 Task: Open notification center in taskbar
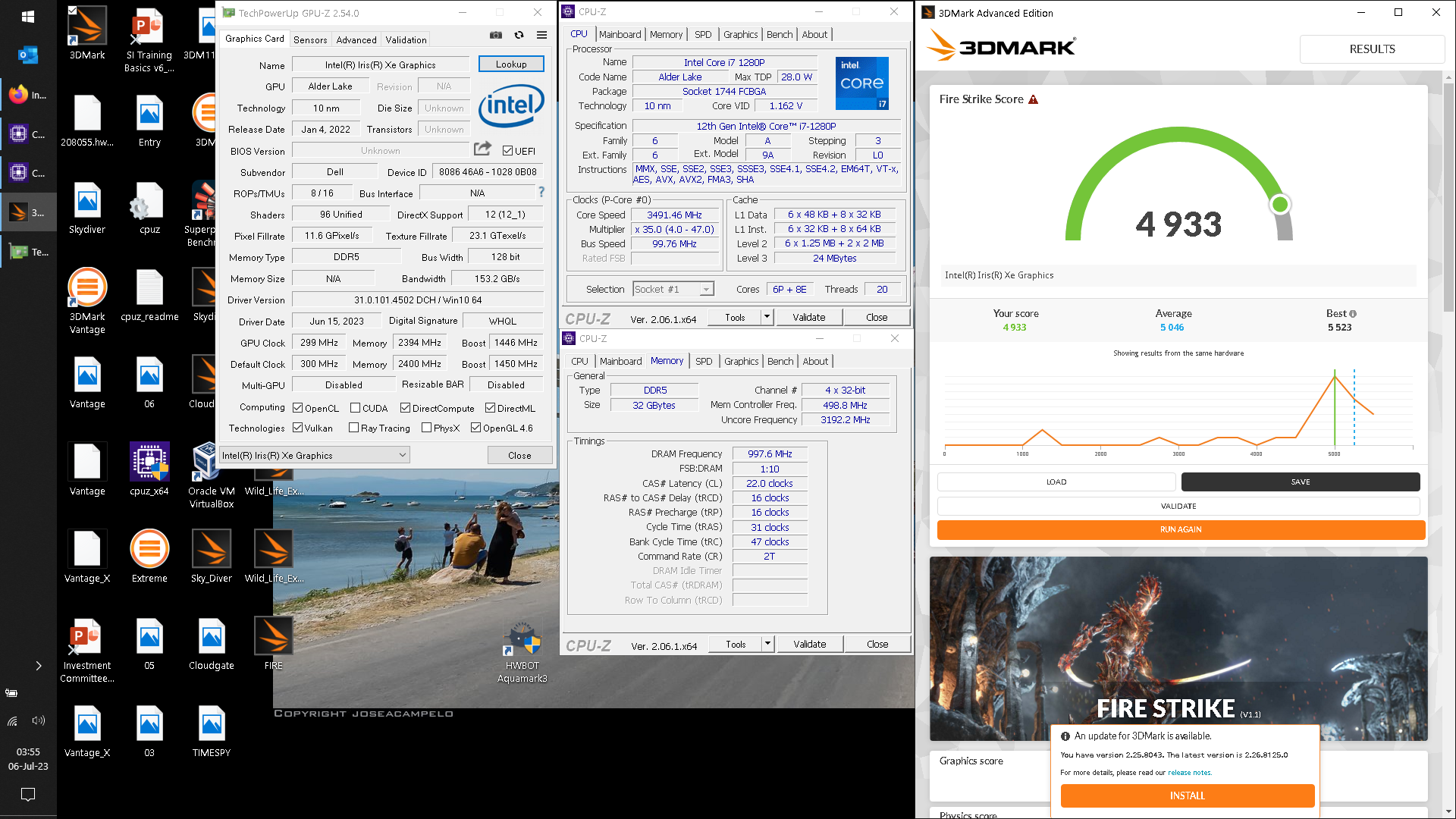click(x=28, y=795)
